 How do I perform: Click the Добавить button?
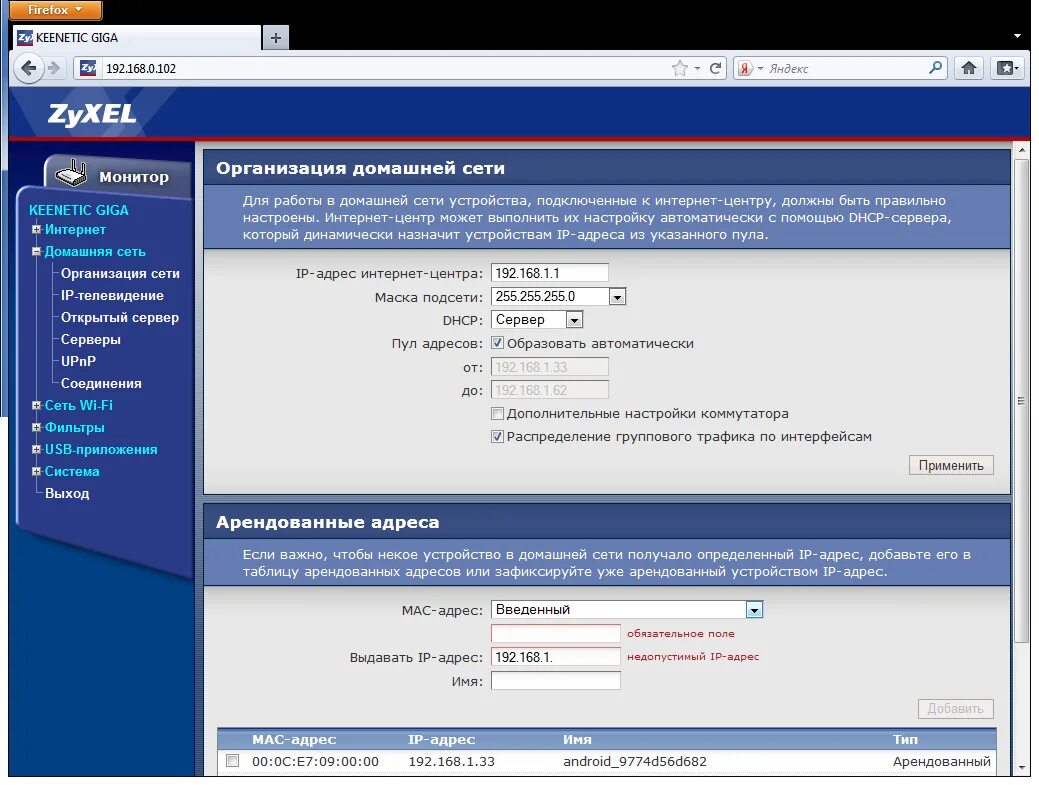pyautogui.click(x=956, y=709)
